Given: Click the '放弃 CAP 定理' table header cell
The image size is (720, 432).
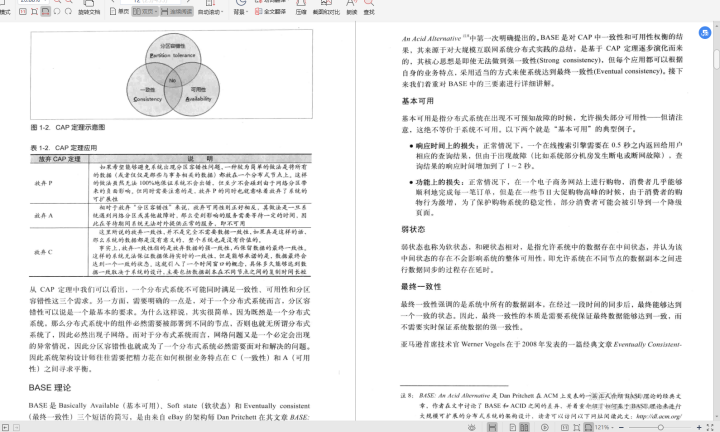Looking at the screenshot, I should click(x=59, y=159).
